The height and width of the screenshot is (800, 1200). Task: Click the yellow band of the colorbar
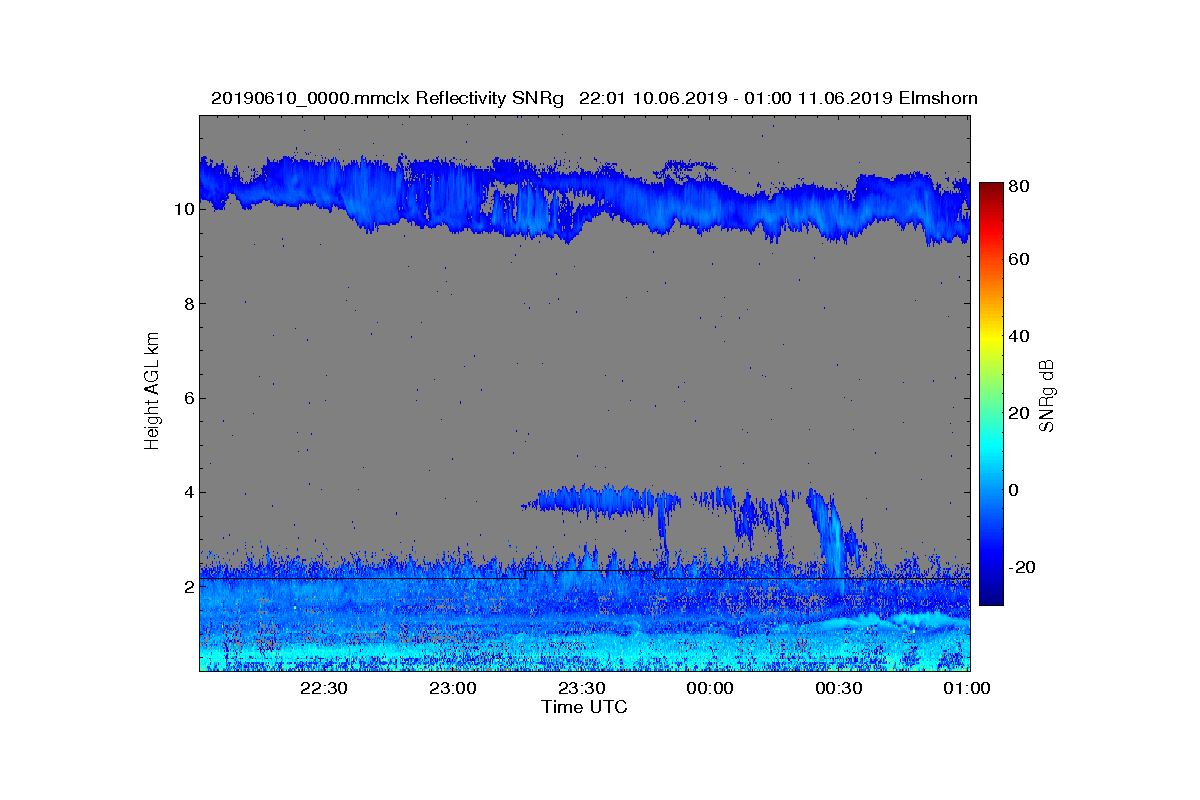(x=990, y=340)
